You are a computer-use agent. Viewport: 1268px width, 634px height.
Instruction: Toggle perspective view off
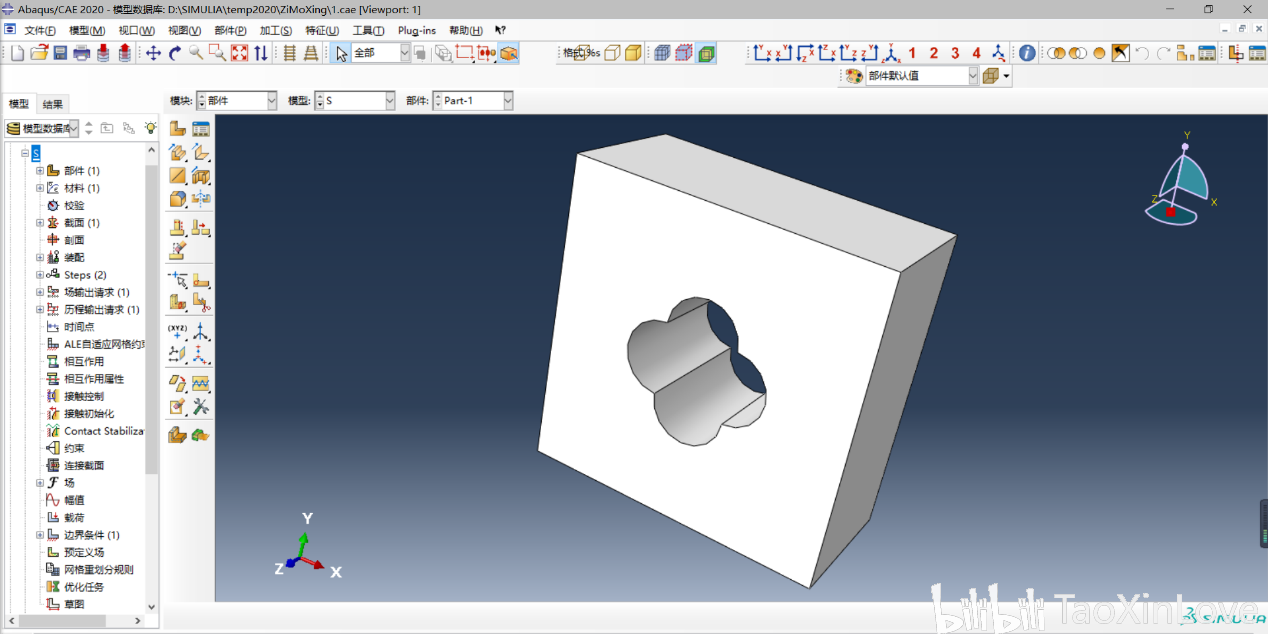pos(290,53)
